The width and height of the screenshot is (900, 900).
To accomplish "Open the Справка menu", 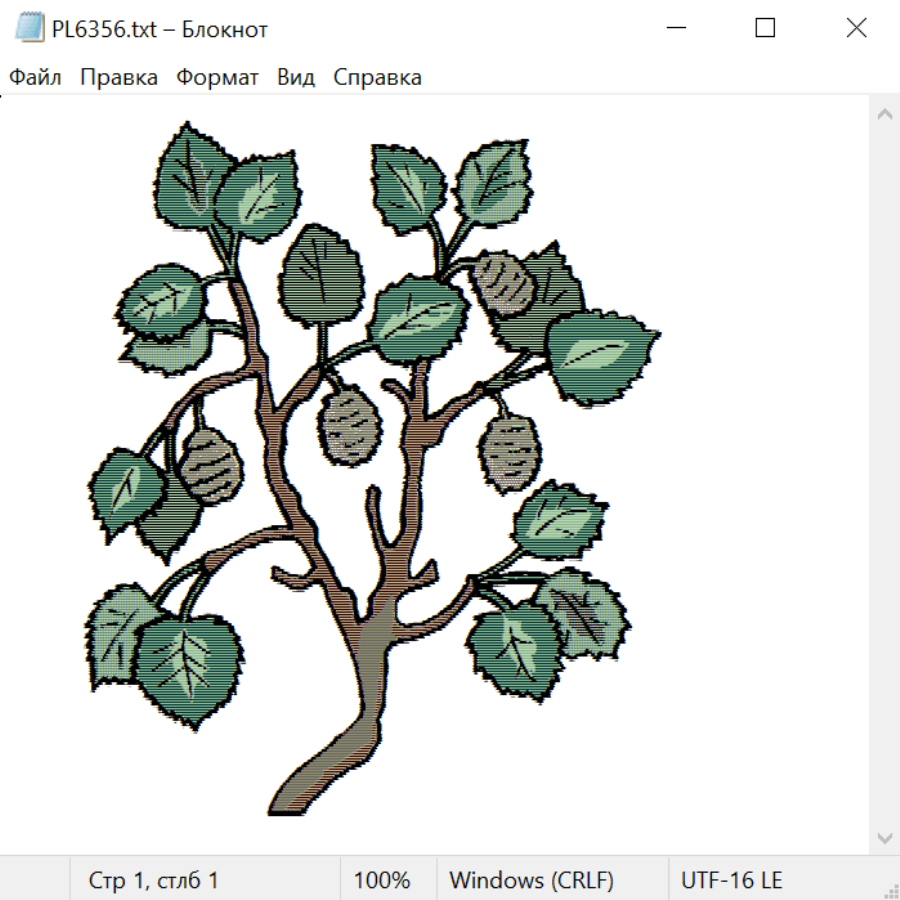I will (377, 77).
